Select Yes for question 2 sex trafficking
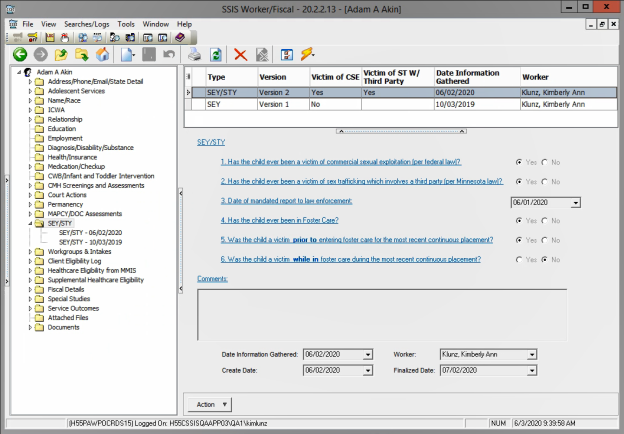This screenshot has width=624, height=434. pyautogui.click(x=519, y=181)
